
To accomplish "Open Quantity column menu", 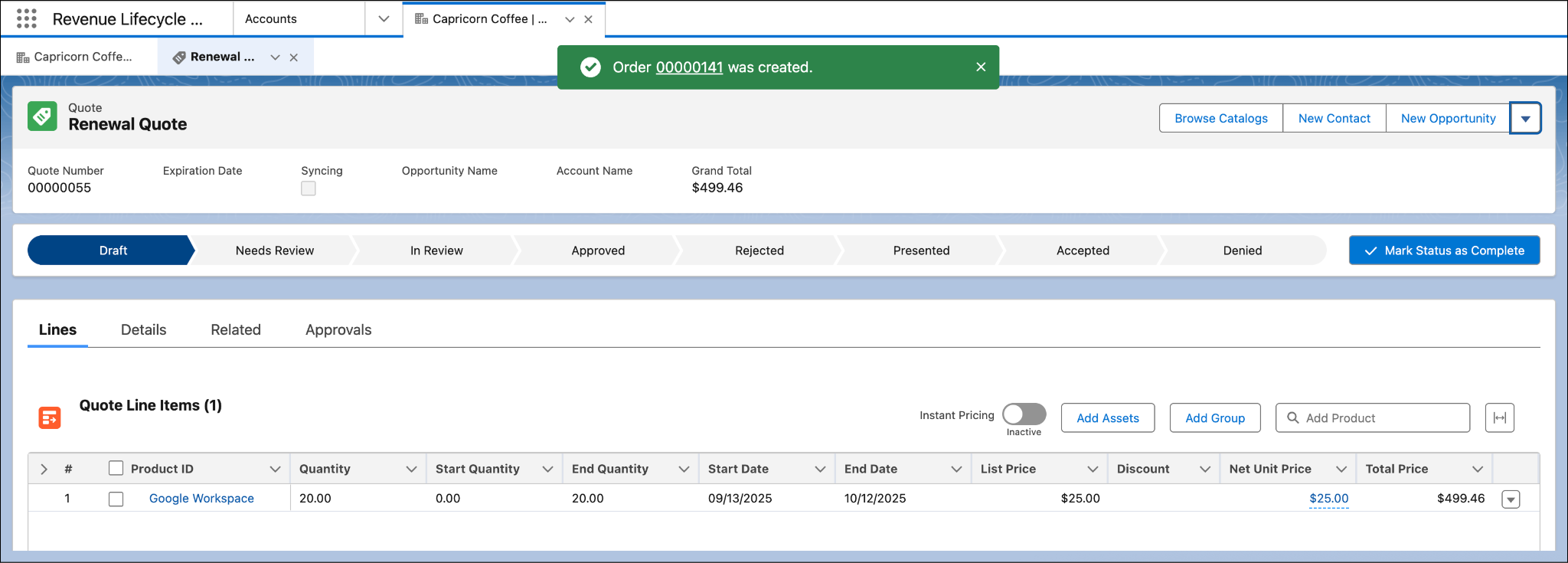I will tap(411, 469).
